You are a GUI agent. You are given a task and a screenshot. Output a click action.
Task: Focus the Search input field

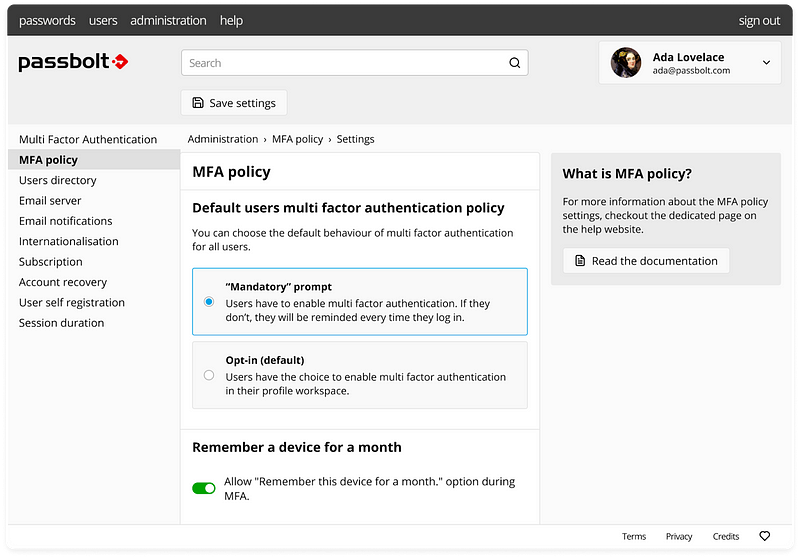(x=355, y=63)
